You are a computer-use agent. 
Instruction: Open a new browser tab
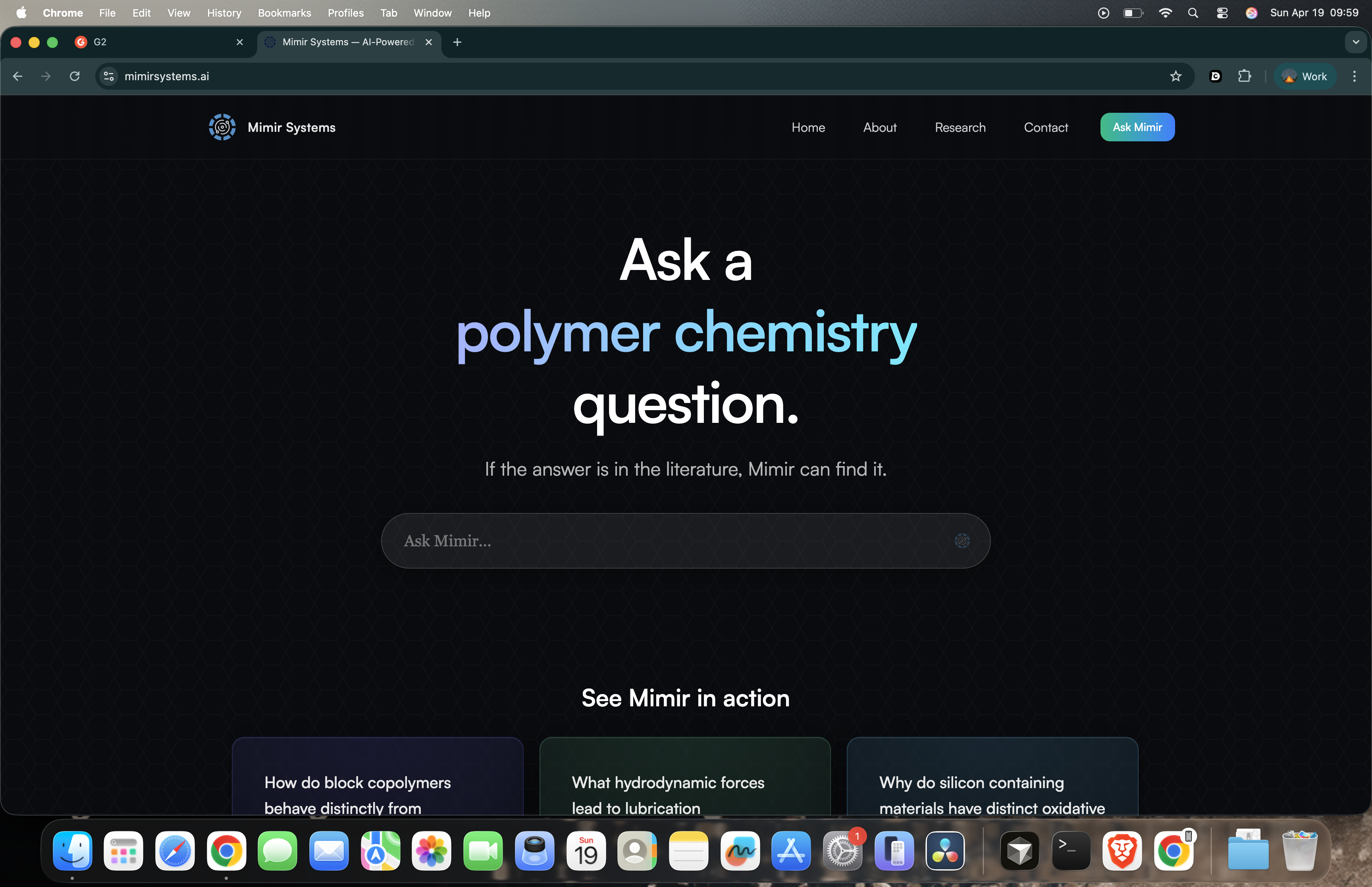pyautogui.click(x=457, y=42)
